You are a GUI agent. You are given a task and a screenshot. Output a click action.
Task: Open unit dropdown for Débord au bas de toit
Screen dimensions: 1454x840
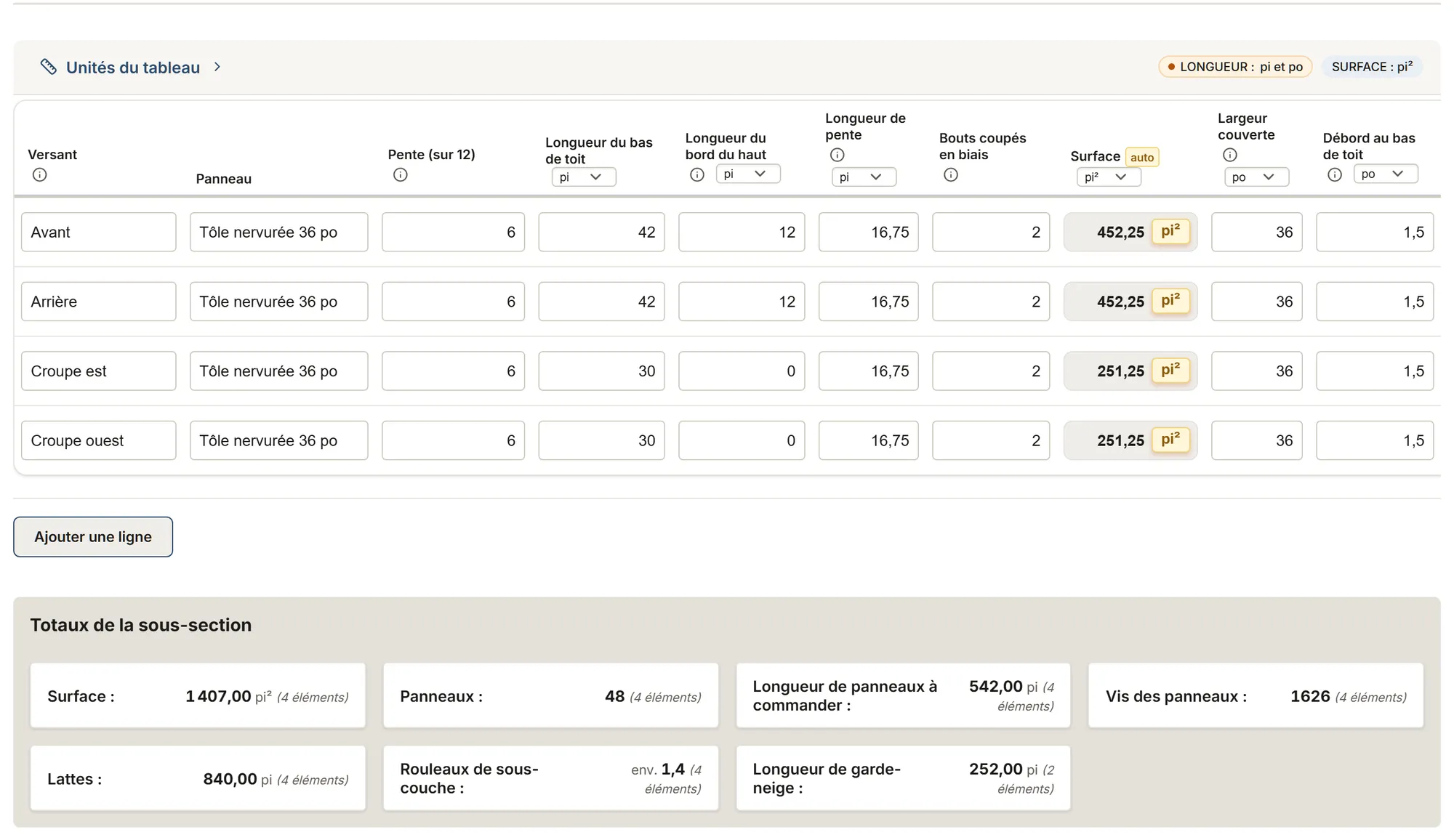(x=1386, y=174)
